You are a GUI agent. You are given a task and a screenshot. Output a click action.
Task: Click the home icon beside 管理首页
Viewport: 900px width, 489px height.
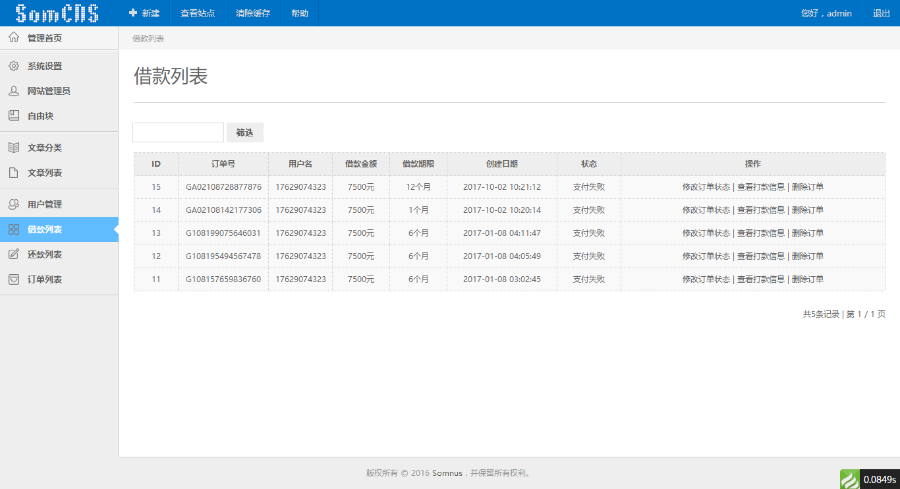14,38
